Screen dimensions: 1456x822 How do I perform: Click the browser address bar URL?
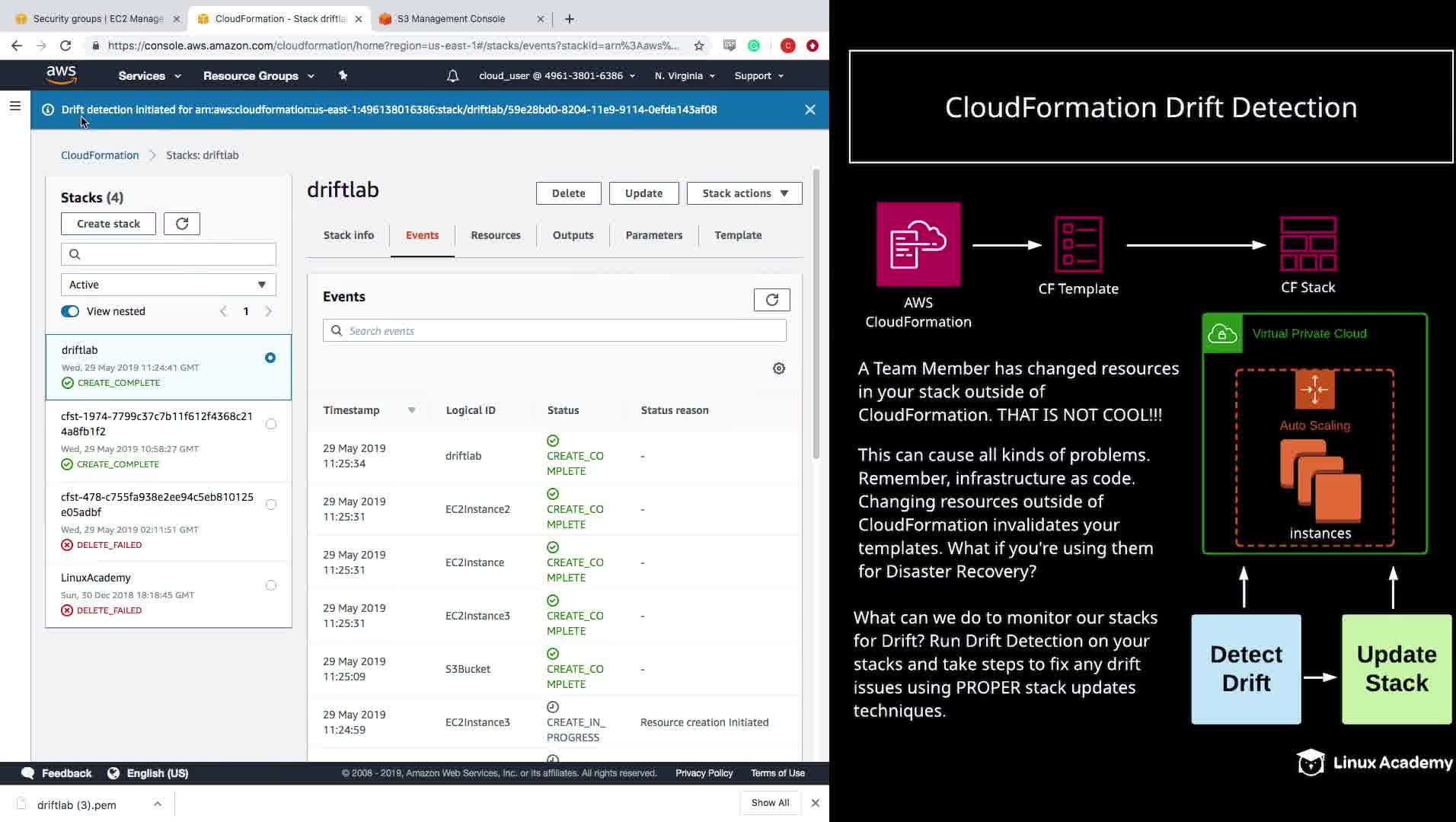tap(393, 46)
